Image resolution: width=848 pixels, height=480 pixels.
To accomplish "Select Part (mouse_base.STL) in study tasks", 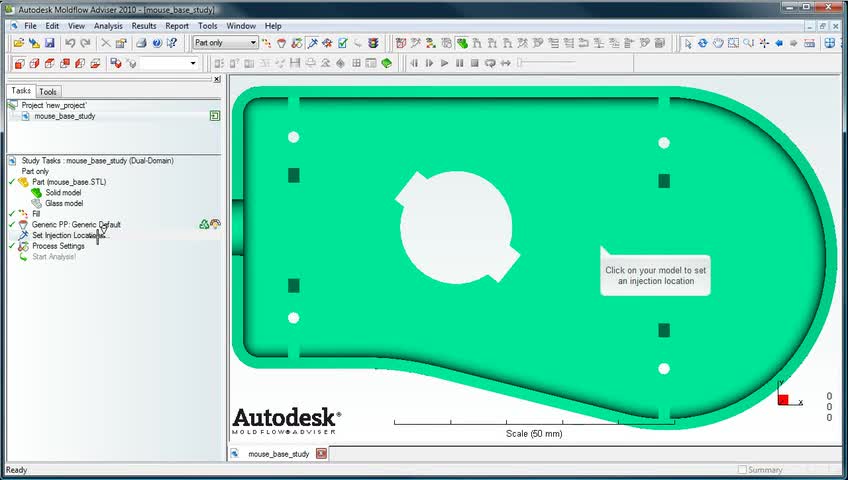I will click(x=69, y=182).
